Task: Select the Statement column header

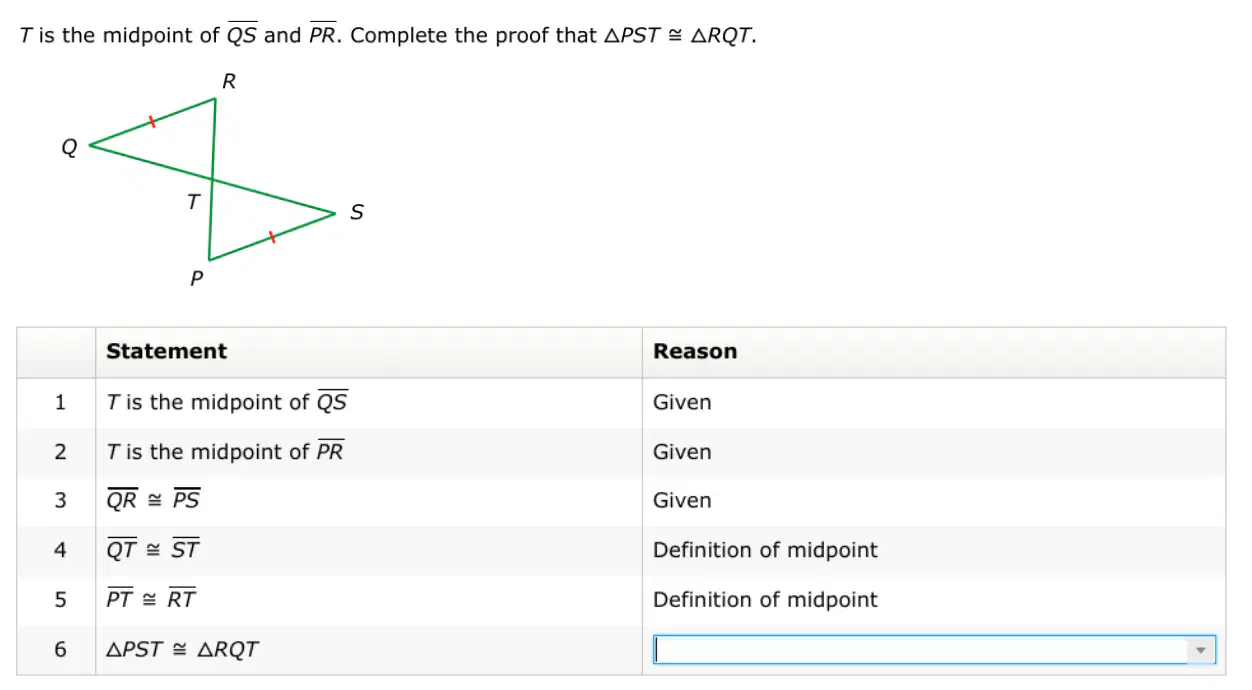Action: (166, 351)
